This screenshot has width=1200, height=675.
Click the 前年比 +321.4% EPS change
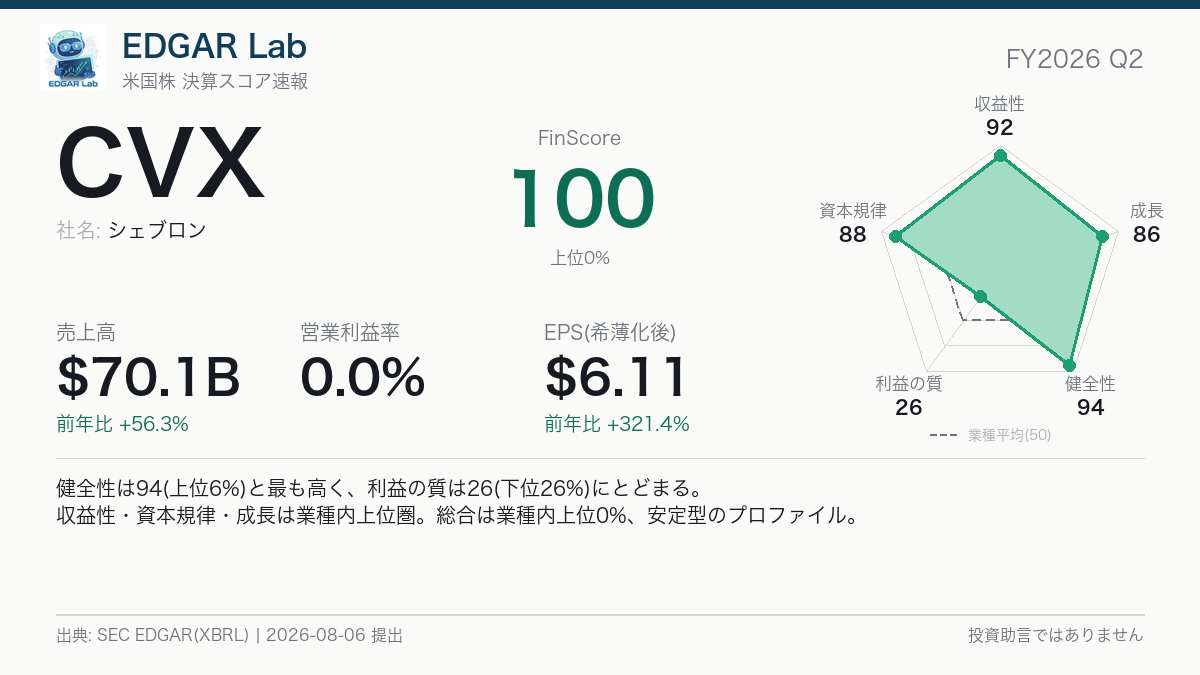pyautogui.click(x=617, y=424)
